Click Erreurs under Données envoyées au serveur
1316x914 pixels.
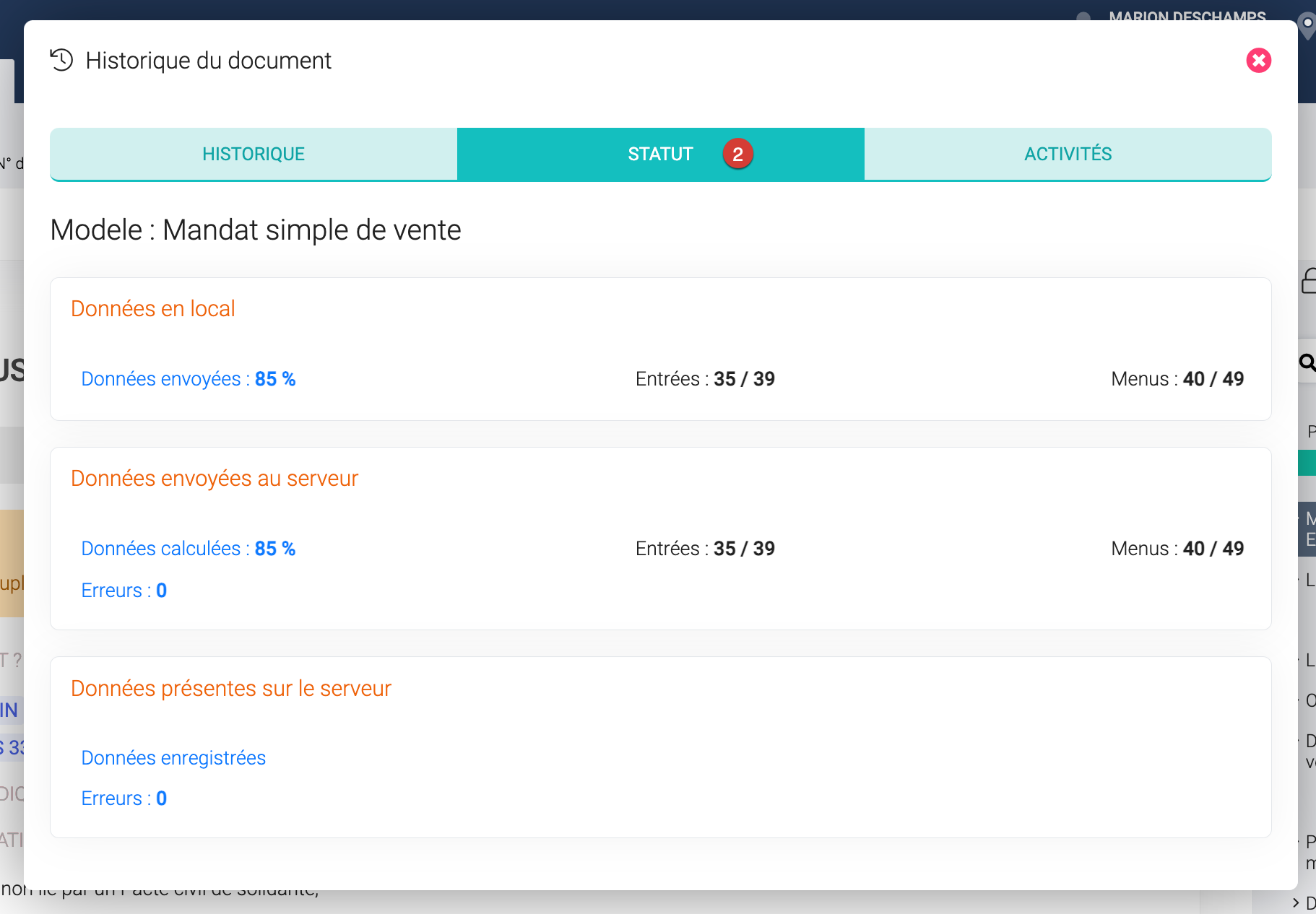coord(124,591)
